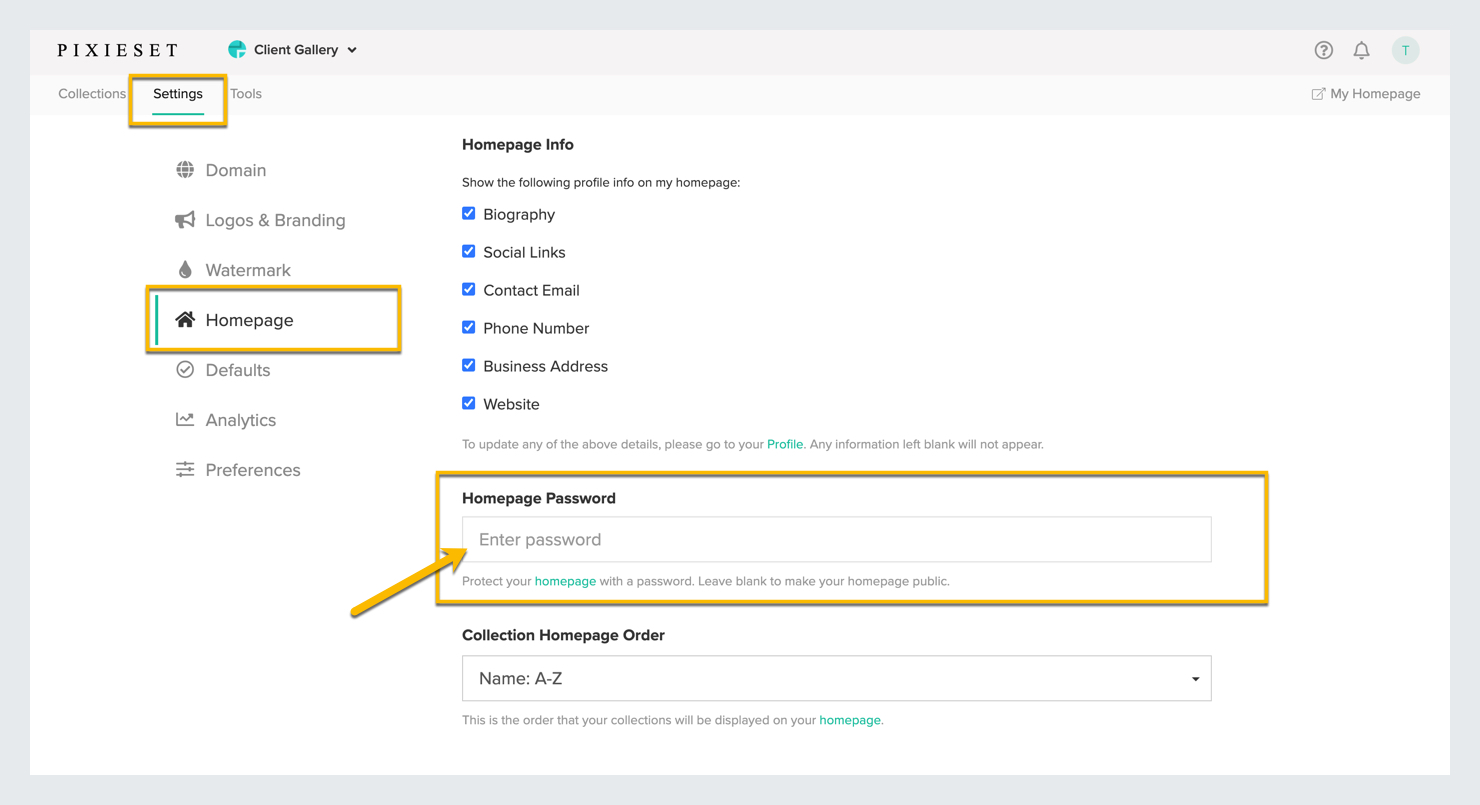Disable the Contact Email checkbox
1480x805 pixels.
pos(469,290)
